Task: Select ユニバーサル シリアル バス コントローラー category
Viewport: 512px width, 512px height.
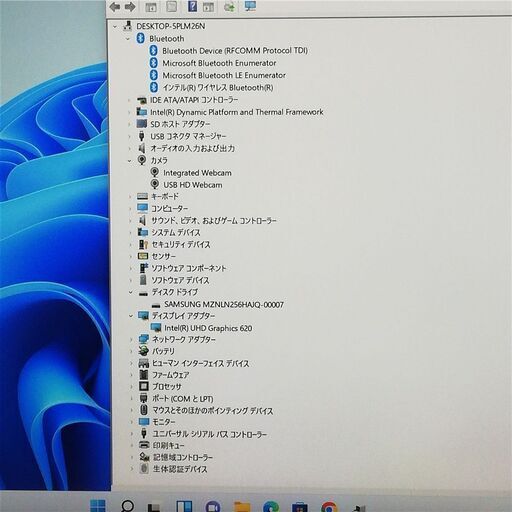Action: coord(210,434)
